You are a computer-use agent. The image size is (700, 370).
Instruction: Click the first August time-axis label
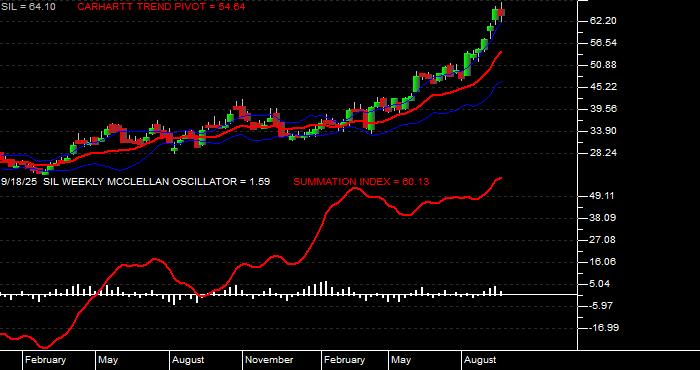coord(188,360)
